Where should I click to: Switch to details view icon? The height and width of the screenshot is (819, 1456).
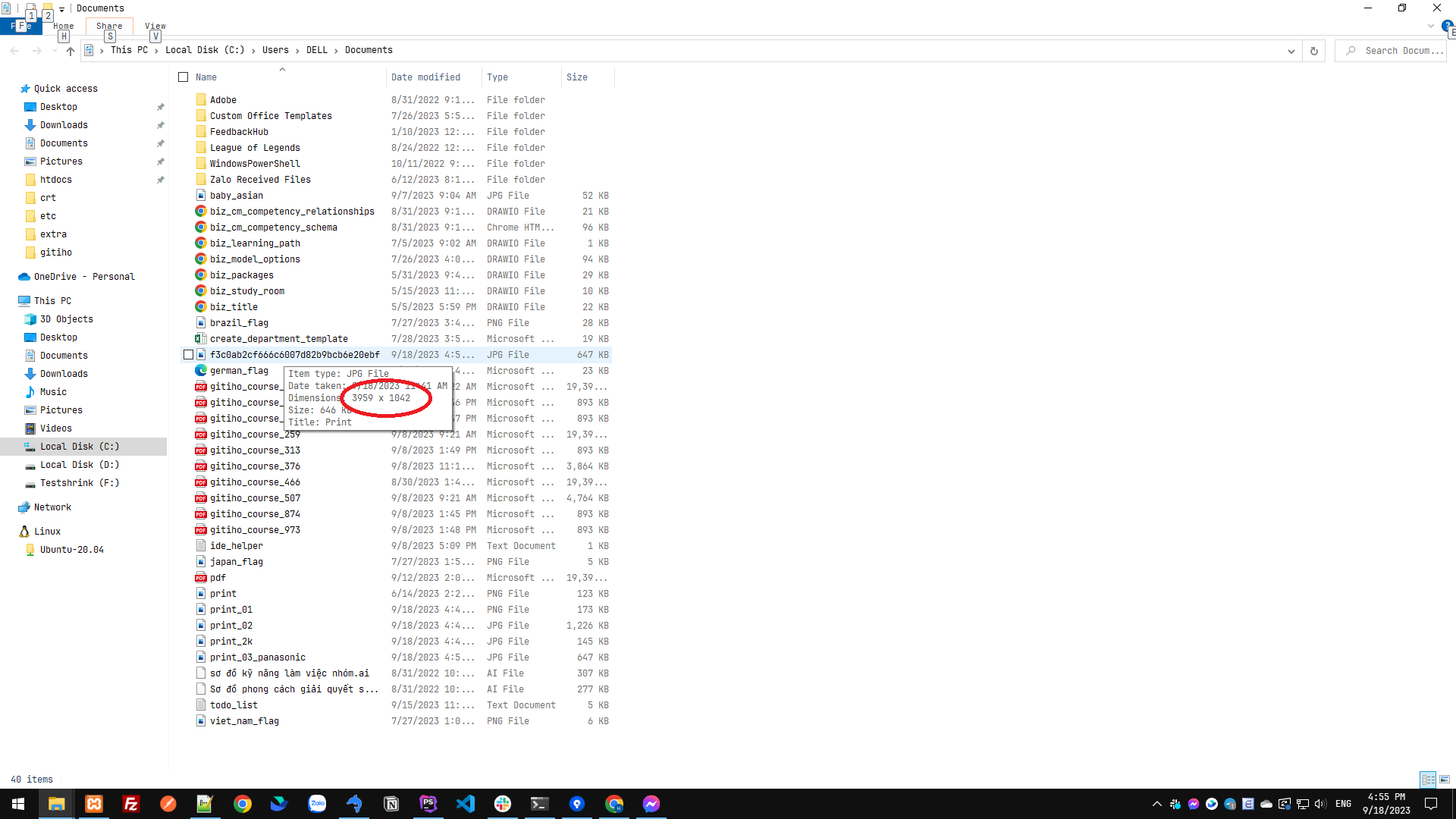click(1428, 779)
